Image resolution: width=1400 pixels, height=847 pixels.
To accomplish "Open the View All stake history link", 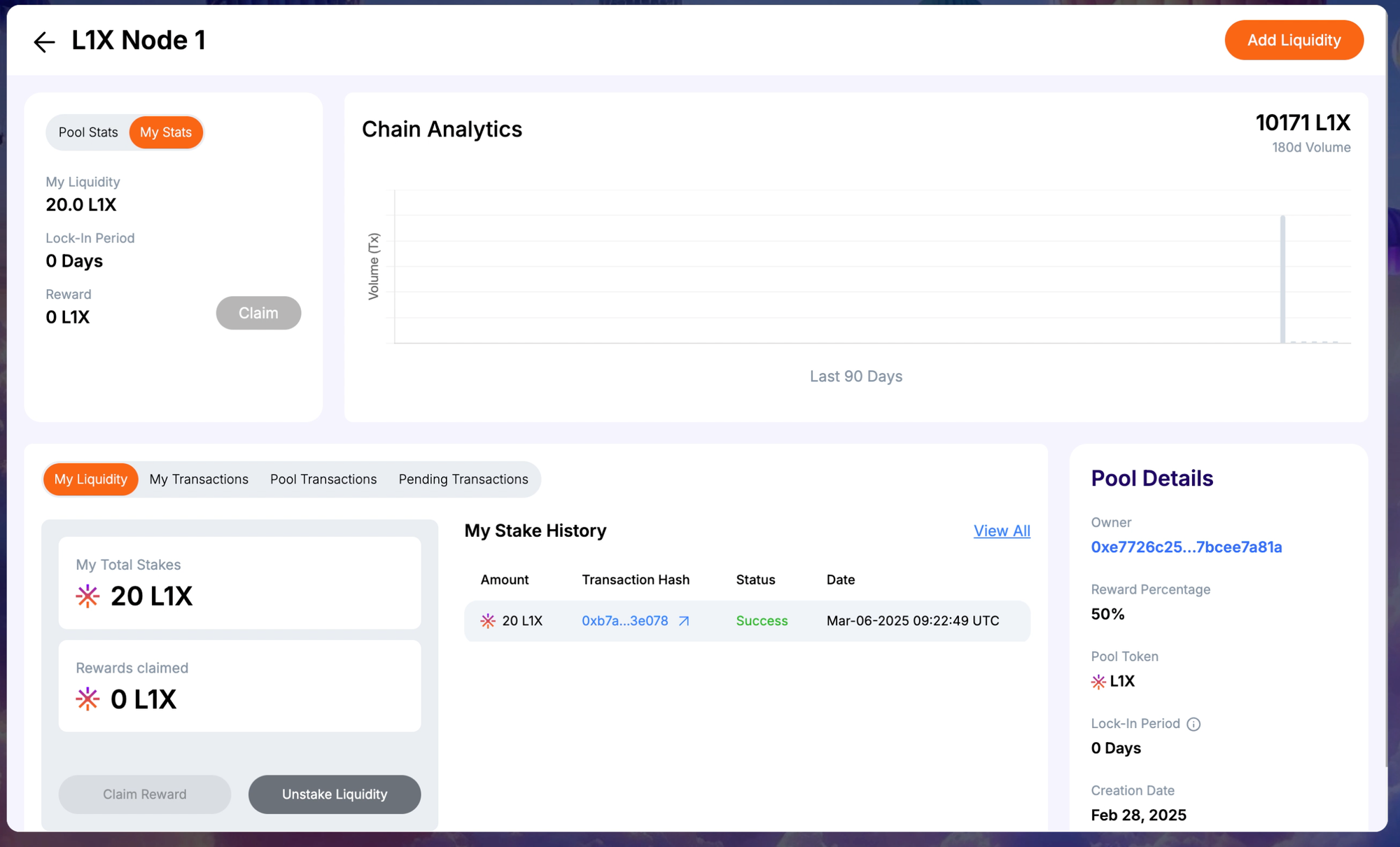I will [1002, 531].
